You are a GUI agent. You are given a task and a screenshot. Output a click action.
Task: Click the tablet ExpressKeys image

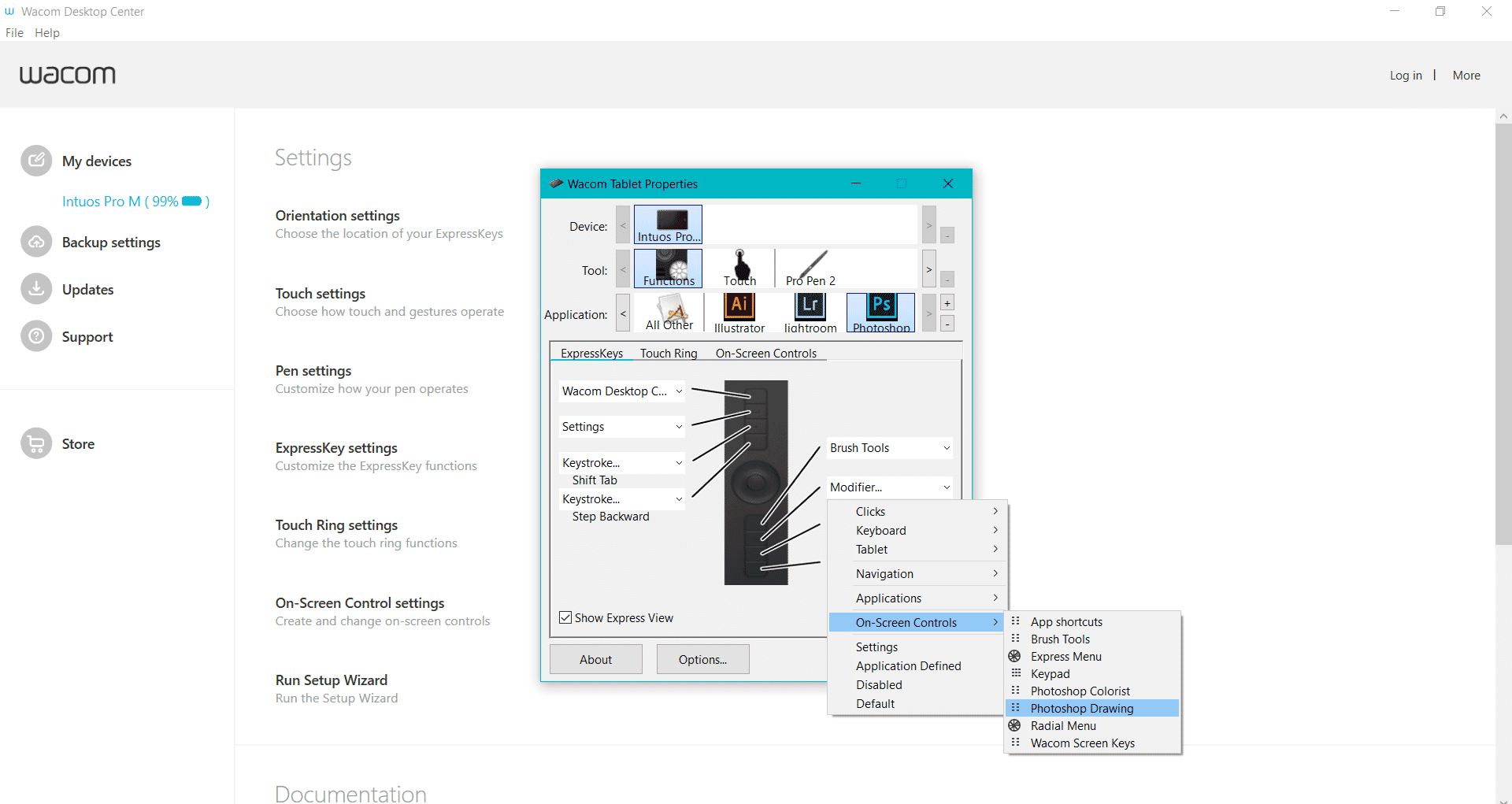(x=756, y=483)
